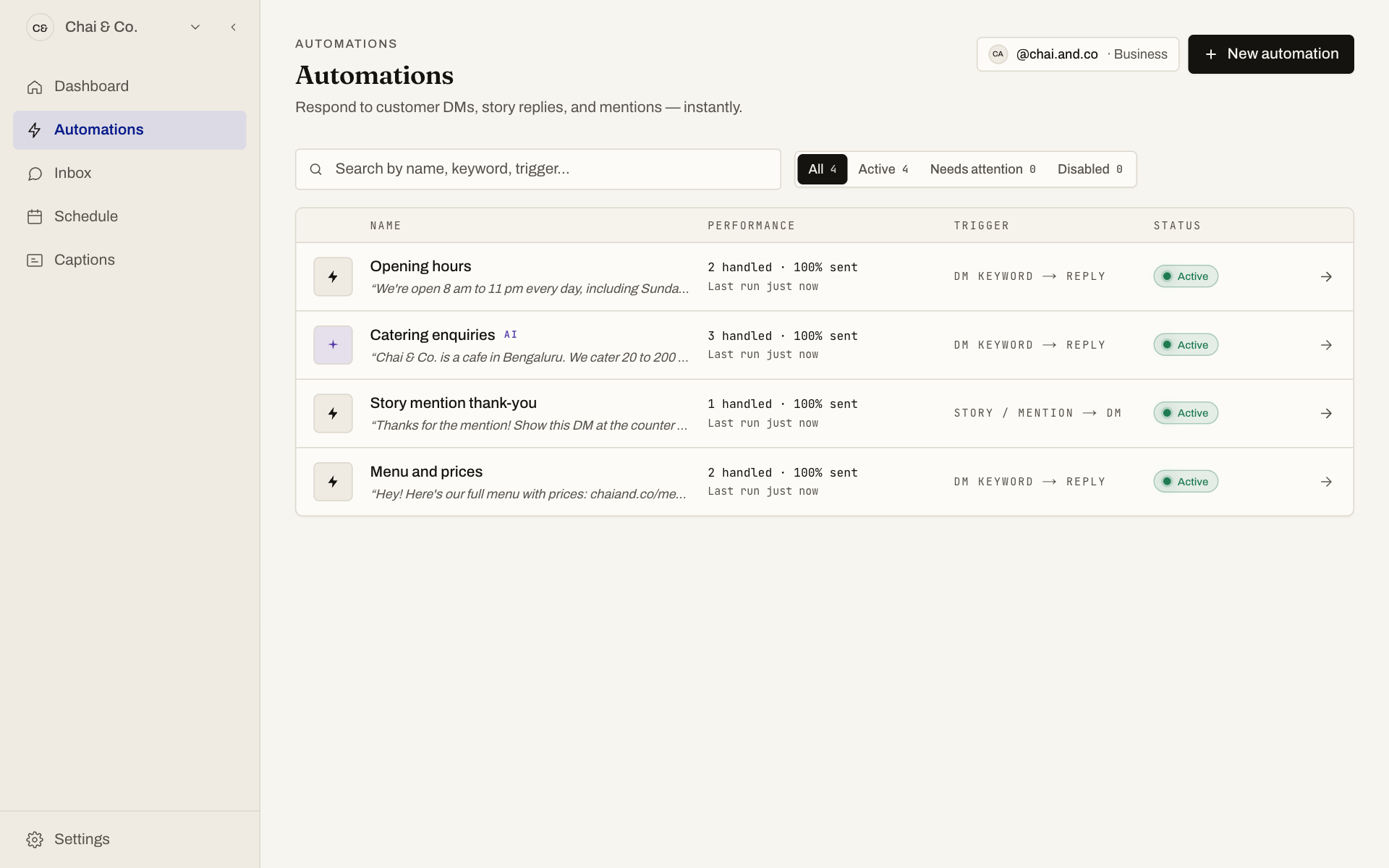Click the AI tag next to Catering enquiries
The width and height of the screenshot is (1389, 868).
tap(511, 335)
